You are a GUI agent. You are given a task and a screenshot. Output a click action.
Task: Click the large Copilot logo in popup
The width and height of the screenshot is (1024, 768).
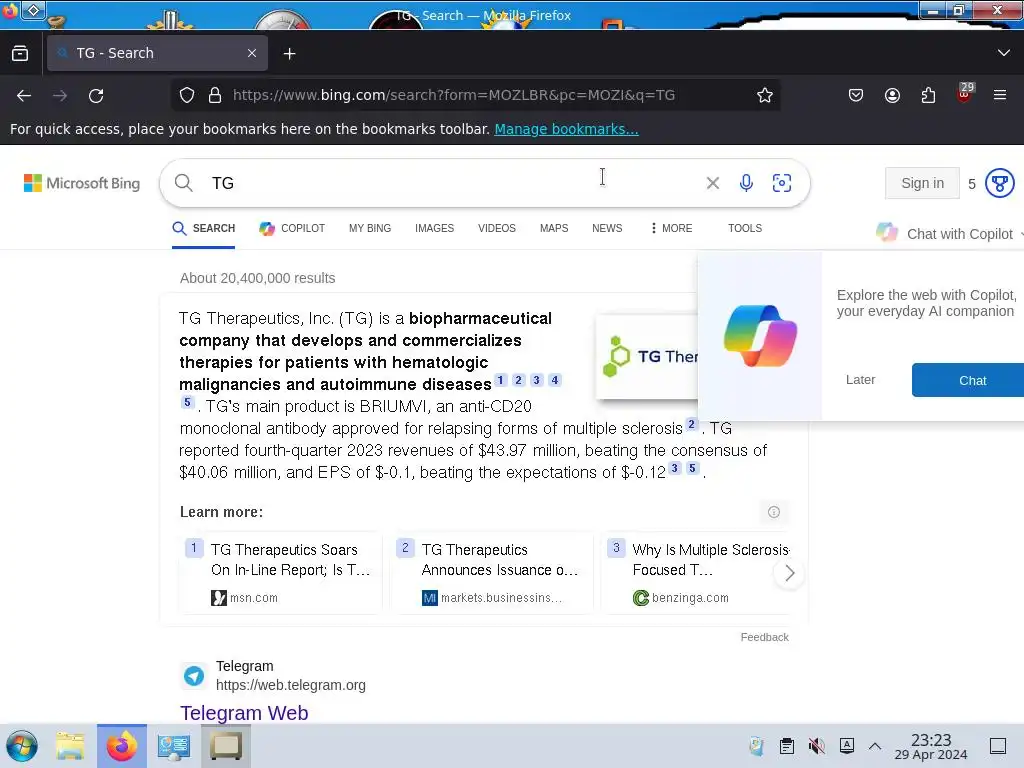tap(760, 336)
